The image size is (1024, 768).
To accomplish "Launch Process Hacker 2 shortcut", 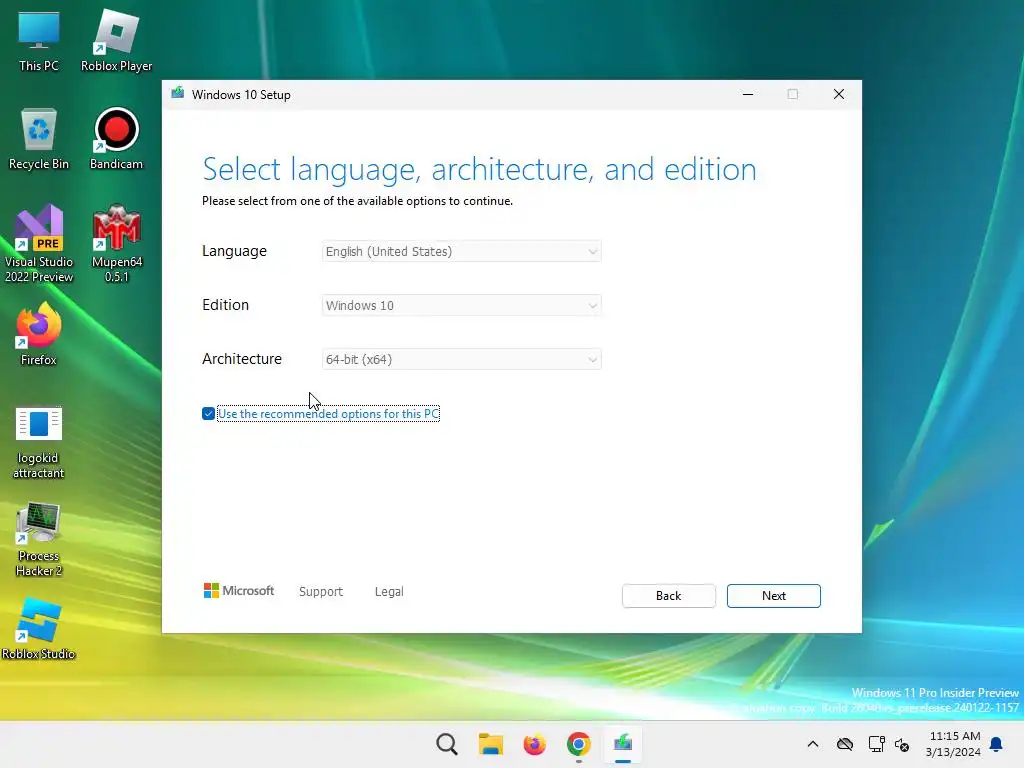I will (39, 539).
